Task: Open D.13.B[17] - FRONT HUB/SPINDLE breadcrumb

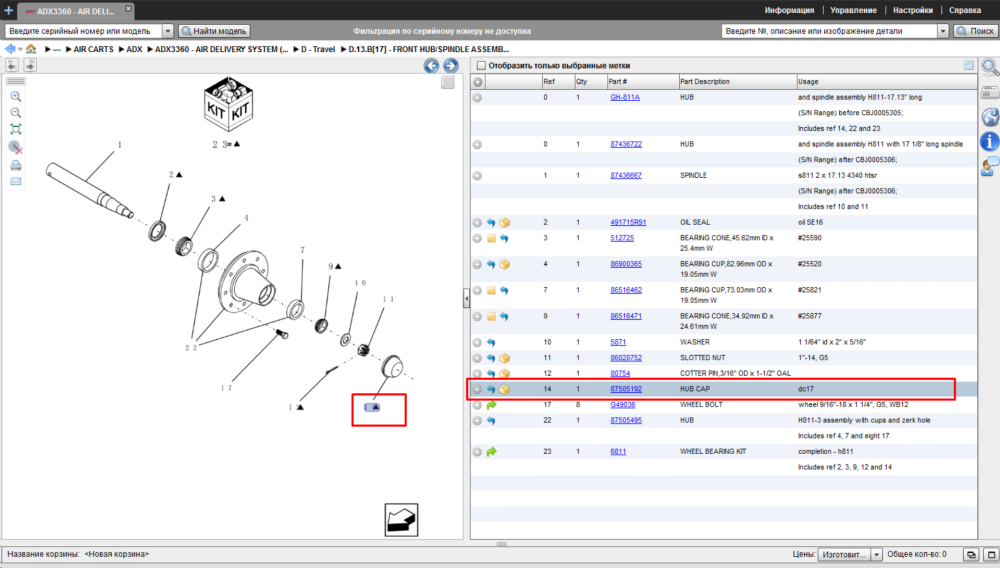Action: click(429, 49)
